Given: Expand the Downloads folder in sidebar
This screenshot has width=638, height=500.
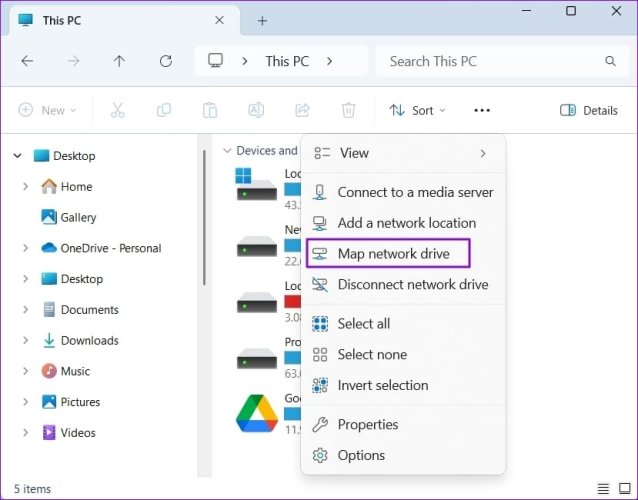Looking at the screenshot, I should [25, 341].
